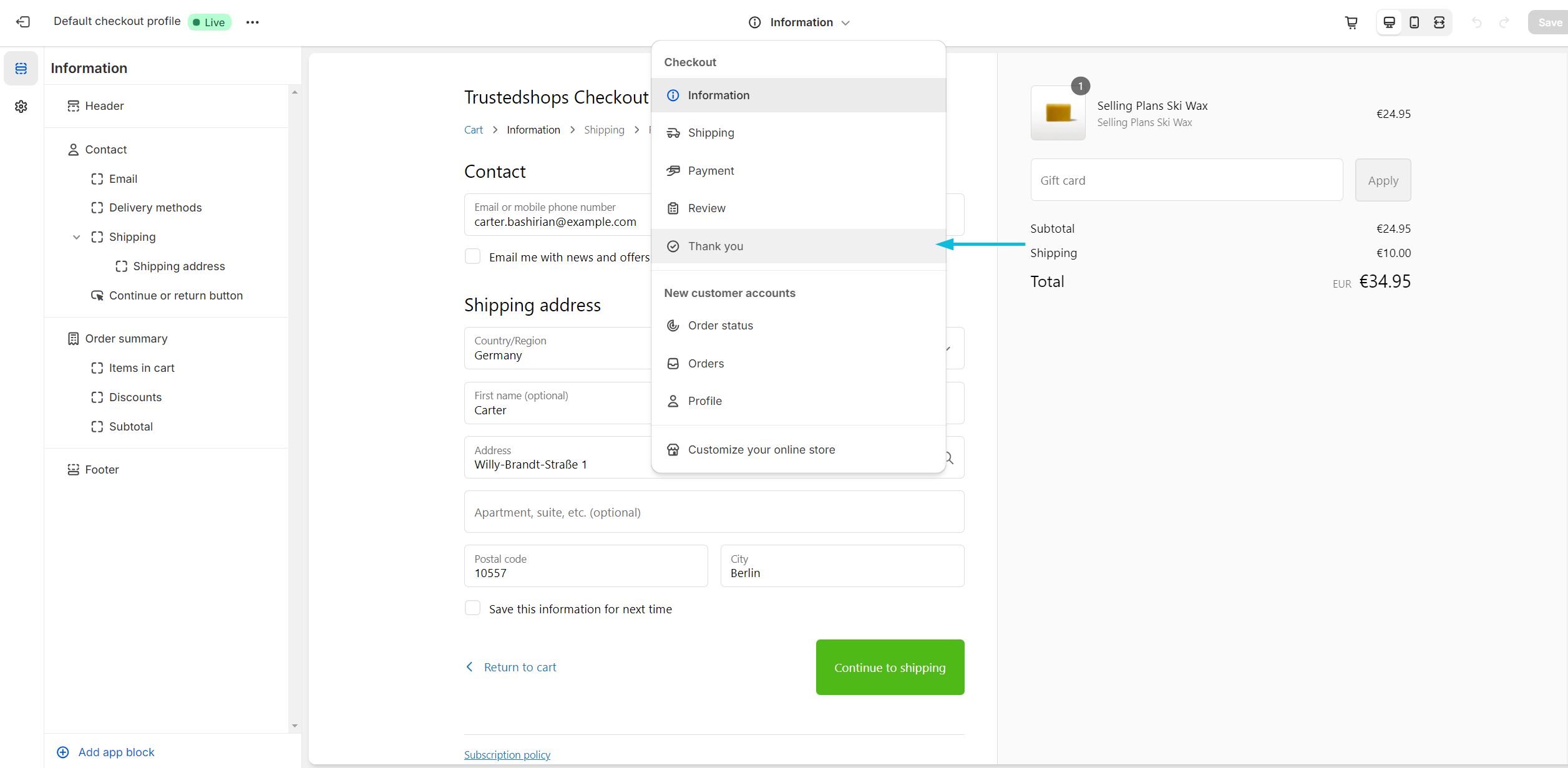Click the redo arrow icon
The image size is (1568, 768).
click(1504, 22)
